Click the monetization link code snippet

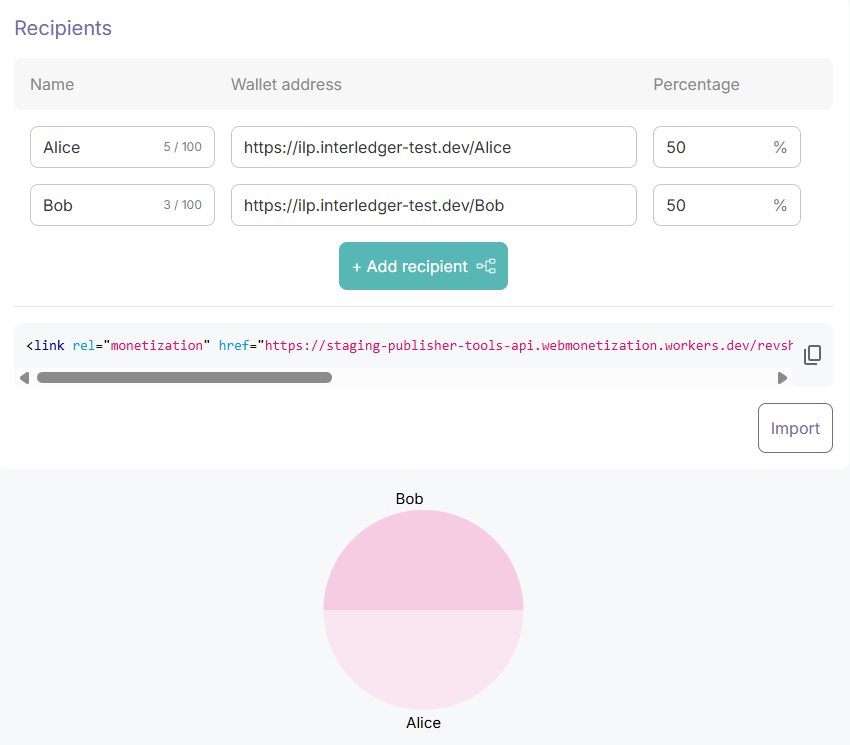[x=409, y=345]
